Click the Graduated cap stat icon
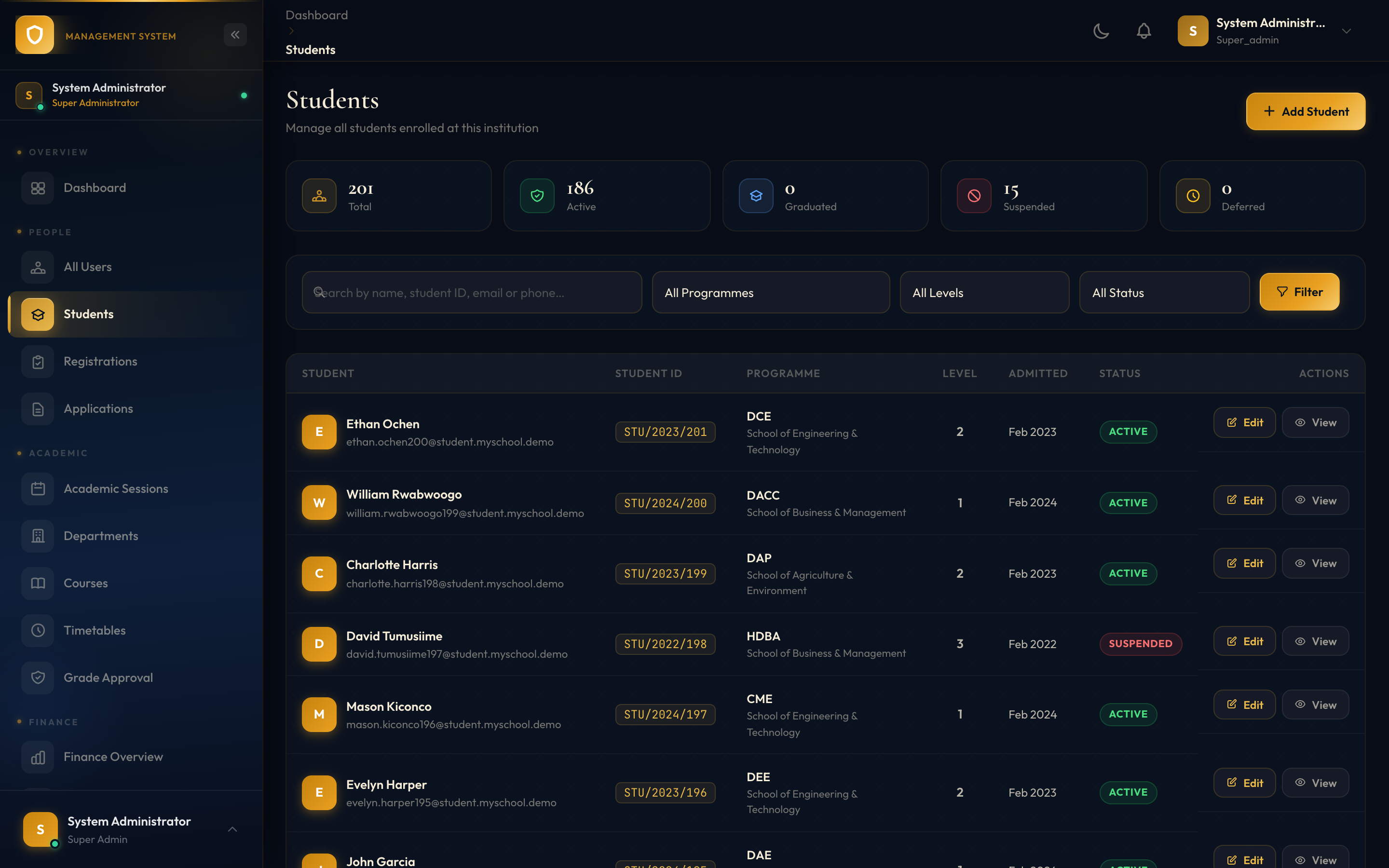This screenshot has height=868, width=1389. tap(756, 196)
